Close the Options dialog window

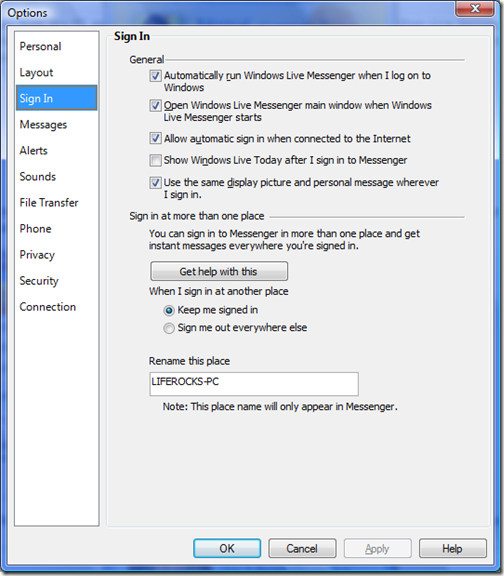(x=475, y=8)
